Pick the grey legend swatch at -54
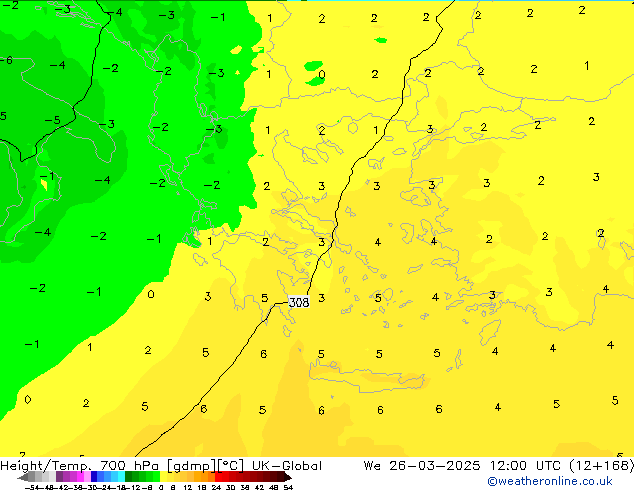This screenshot has height=490, width=634. 32,476
